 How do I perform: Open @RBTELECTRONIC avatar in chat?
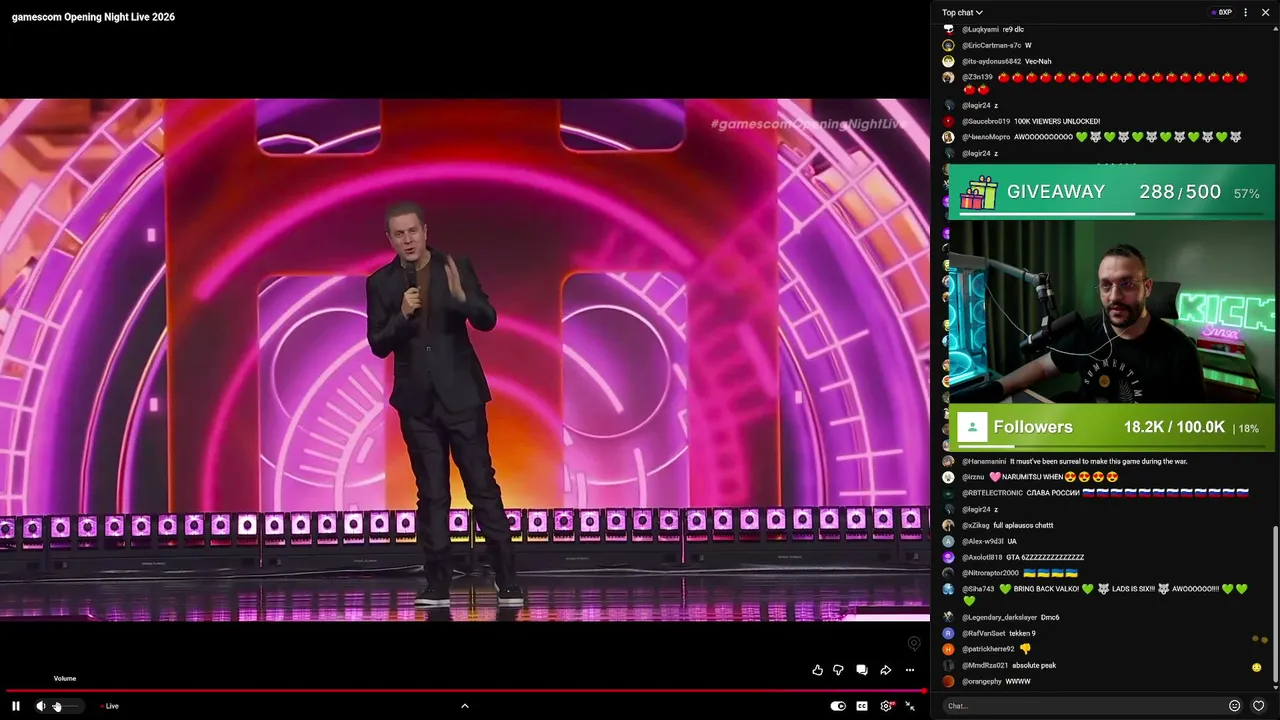pyautogui.click(x=948, y=493)
